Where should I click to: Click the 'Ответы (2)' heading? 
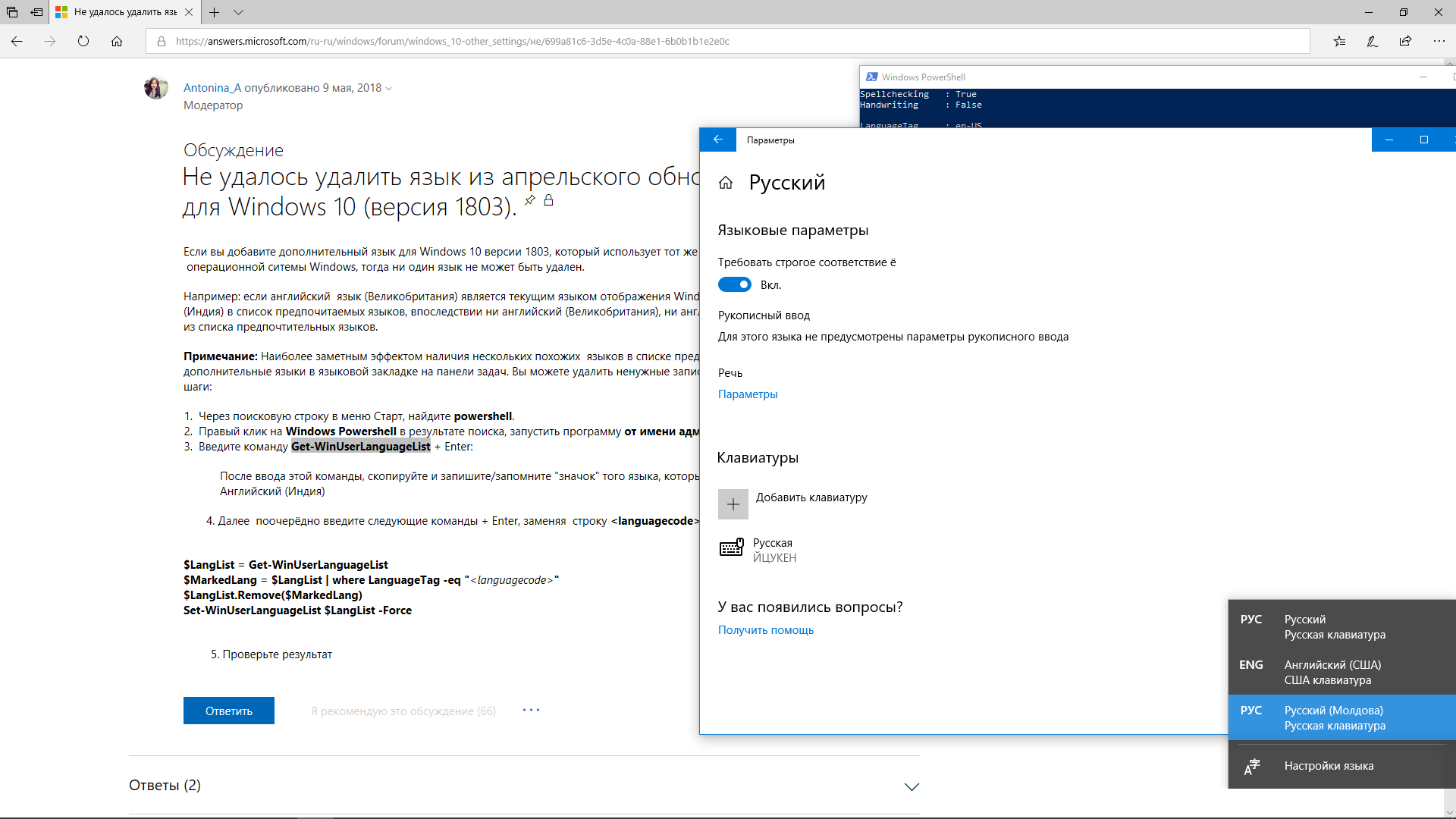click(x=165, y=785)
